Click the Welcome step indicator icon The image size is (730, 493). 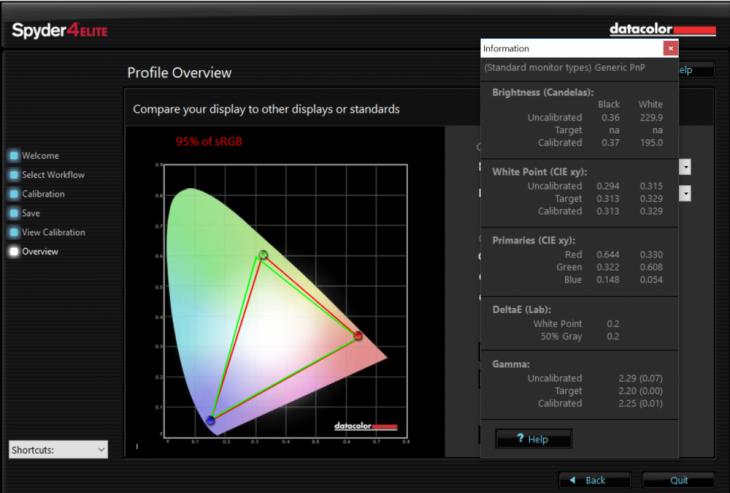pos(14,155)
